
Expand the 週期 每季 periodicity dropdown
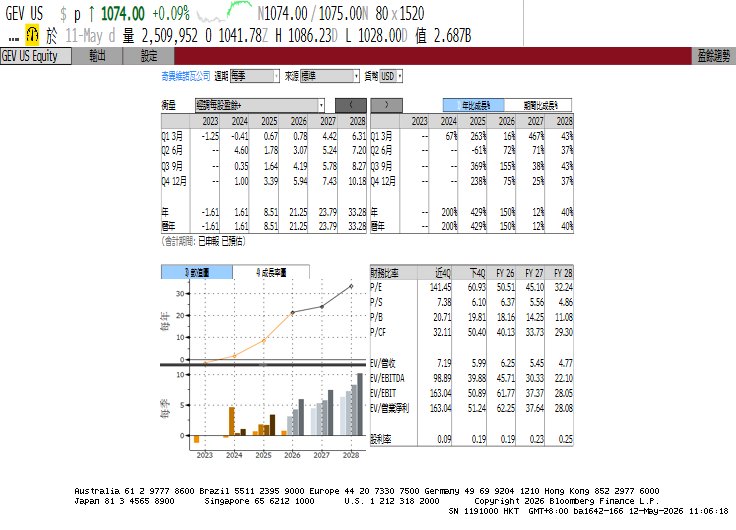coord(254,76)
